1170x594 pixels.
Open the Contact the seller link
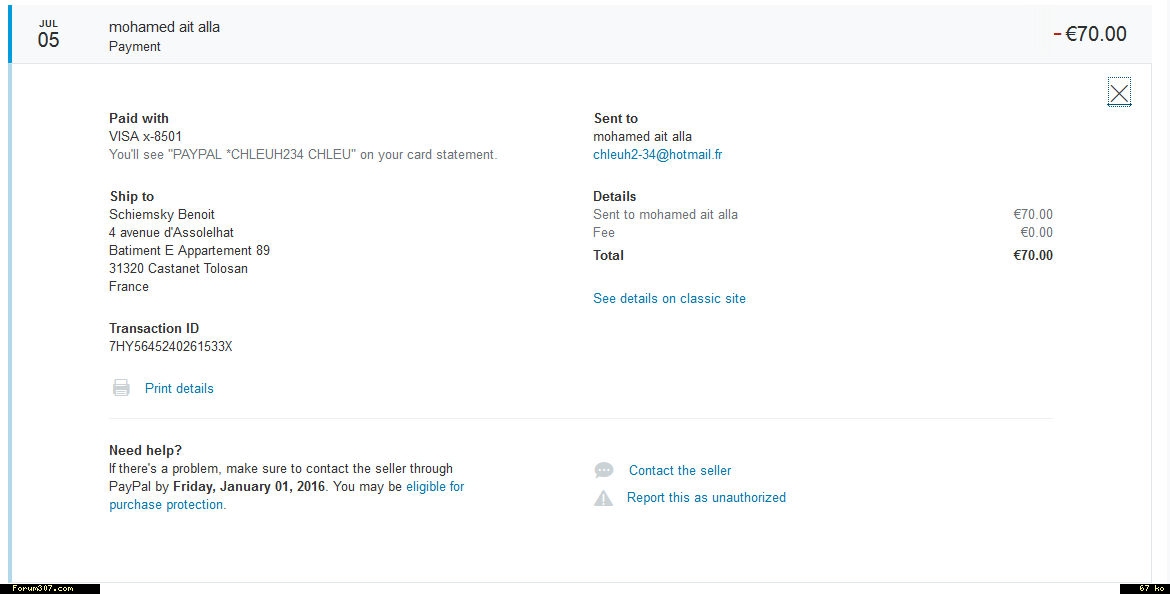pyautogui.click(x=680, y=471)
